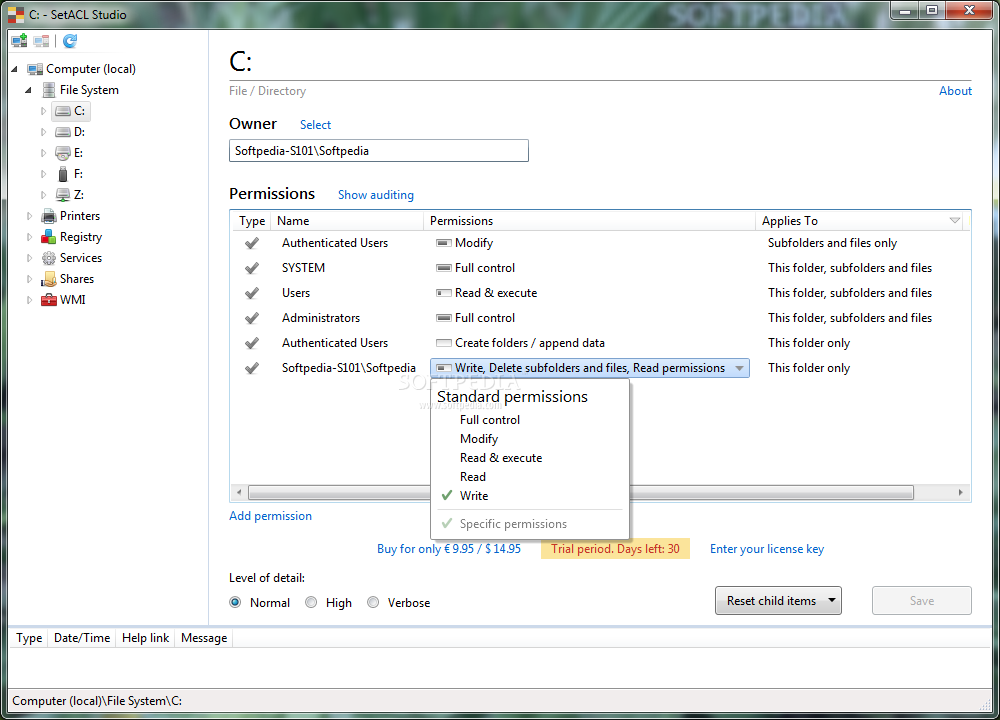Click the type checkmark on Administrators row
The height and width of the screenshot is (720, 1000).
252,318
